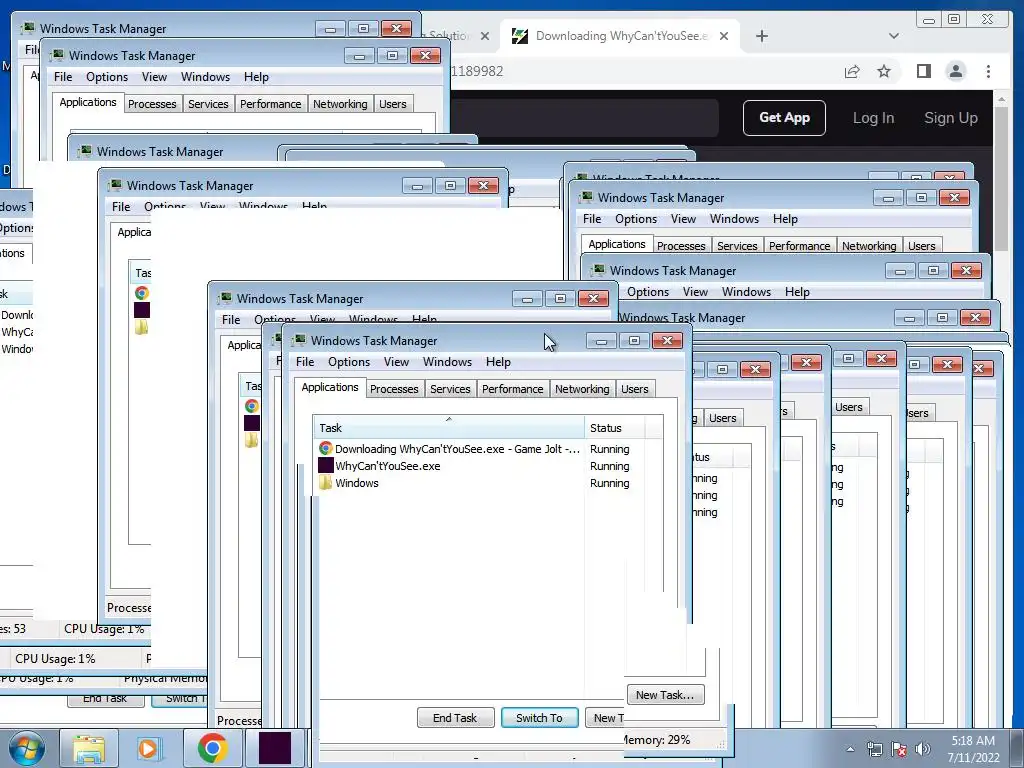Bookmark this page with the star icon
1024x768 pixels.
[x=884, y=71]
